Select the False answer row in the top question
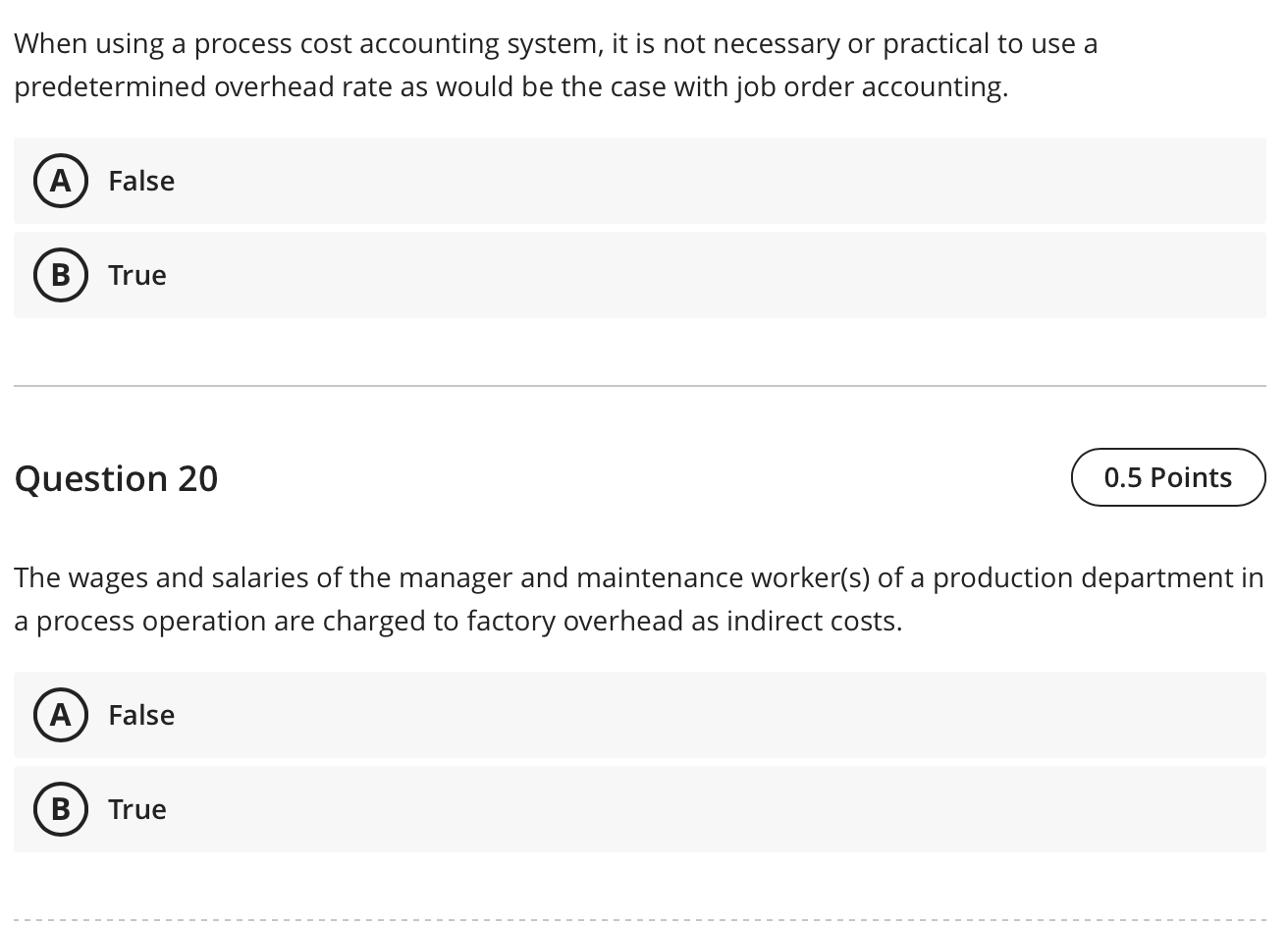Viewport: 1288px width, 927px height. [x=638, y=181]
